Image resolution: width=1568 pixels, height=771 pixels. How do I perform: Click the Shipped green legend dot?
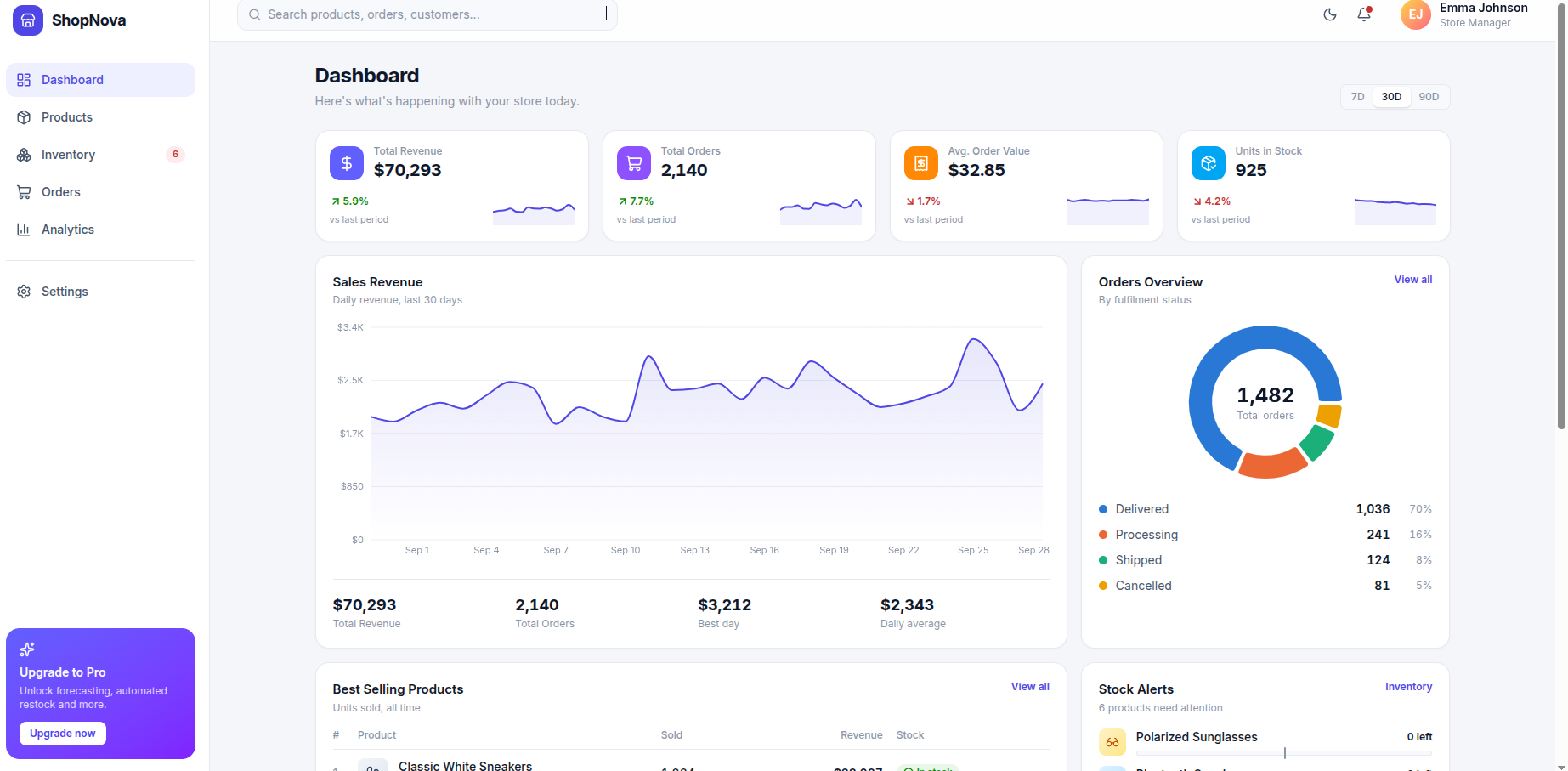point(1103,560)
